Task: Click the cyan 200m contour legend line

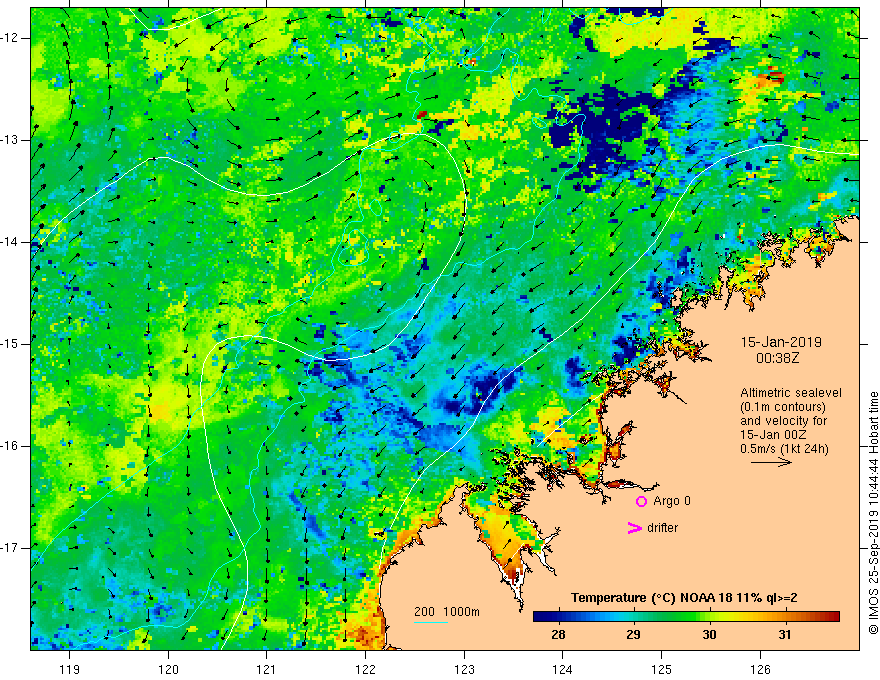Action: [x=430, y=622]
